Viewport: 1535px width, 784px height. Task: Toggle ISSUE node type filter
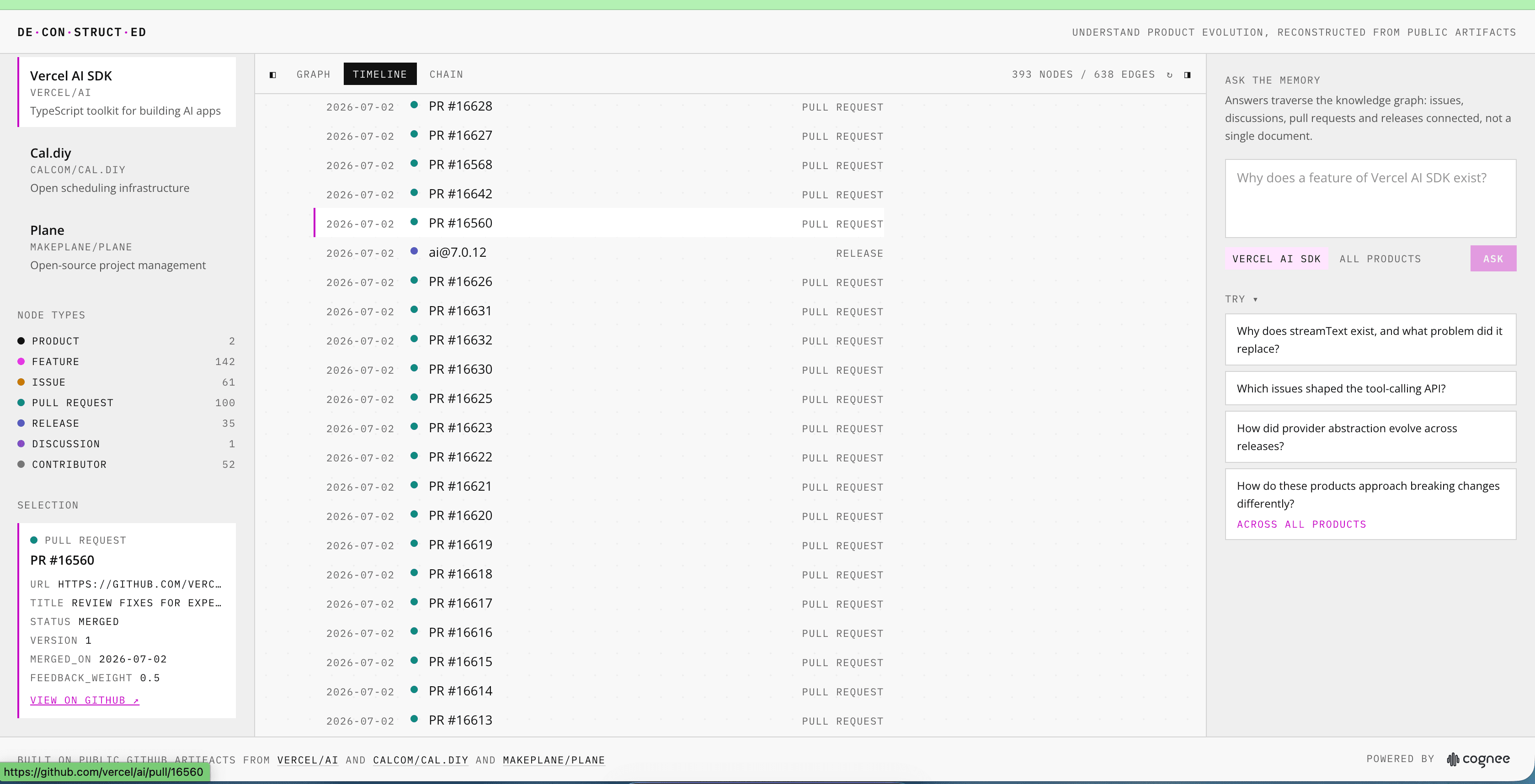126,382
